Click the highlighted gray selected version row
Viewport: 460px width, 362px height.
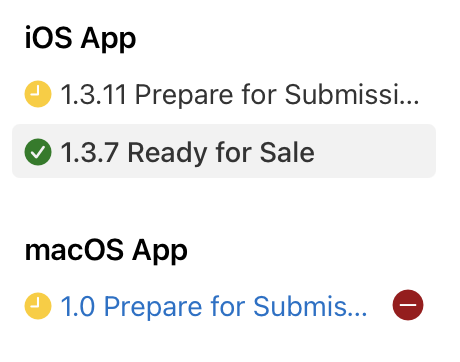(x=224, y=151)
